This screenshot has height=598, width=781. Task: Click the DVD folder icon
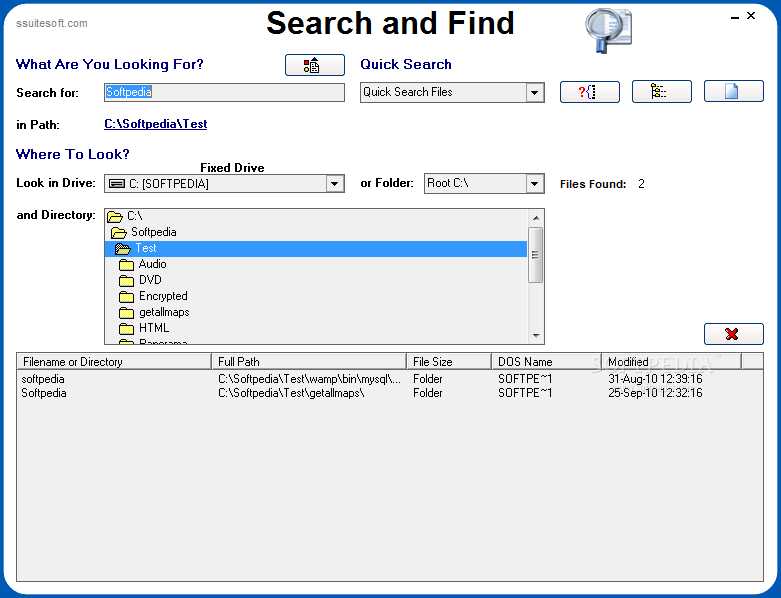127,280
